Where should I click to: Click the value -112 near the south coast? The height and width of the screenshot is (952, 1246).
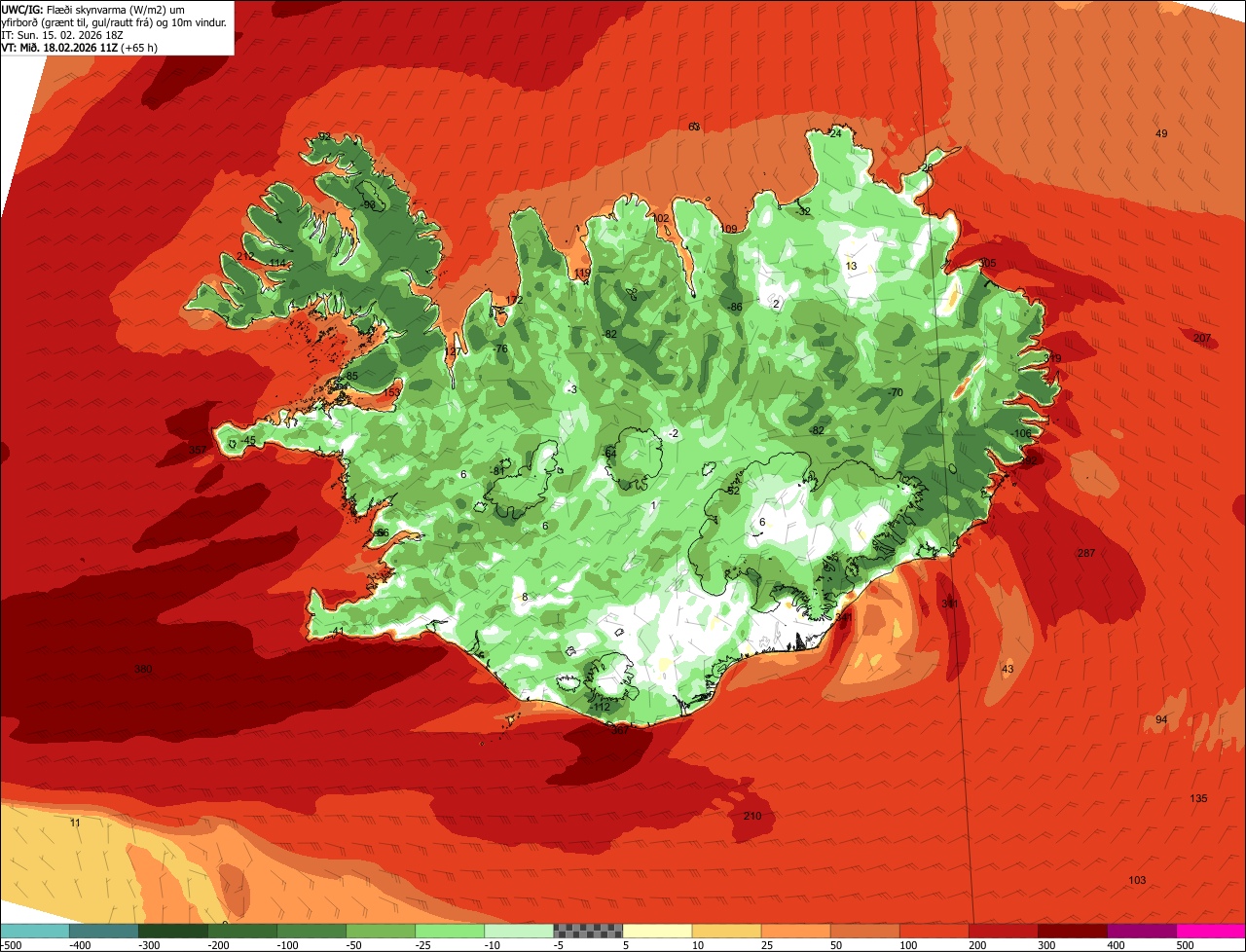click(600, 707)
